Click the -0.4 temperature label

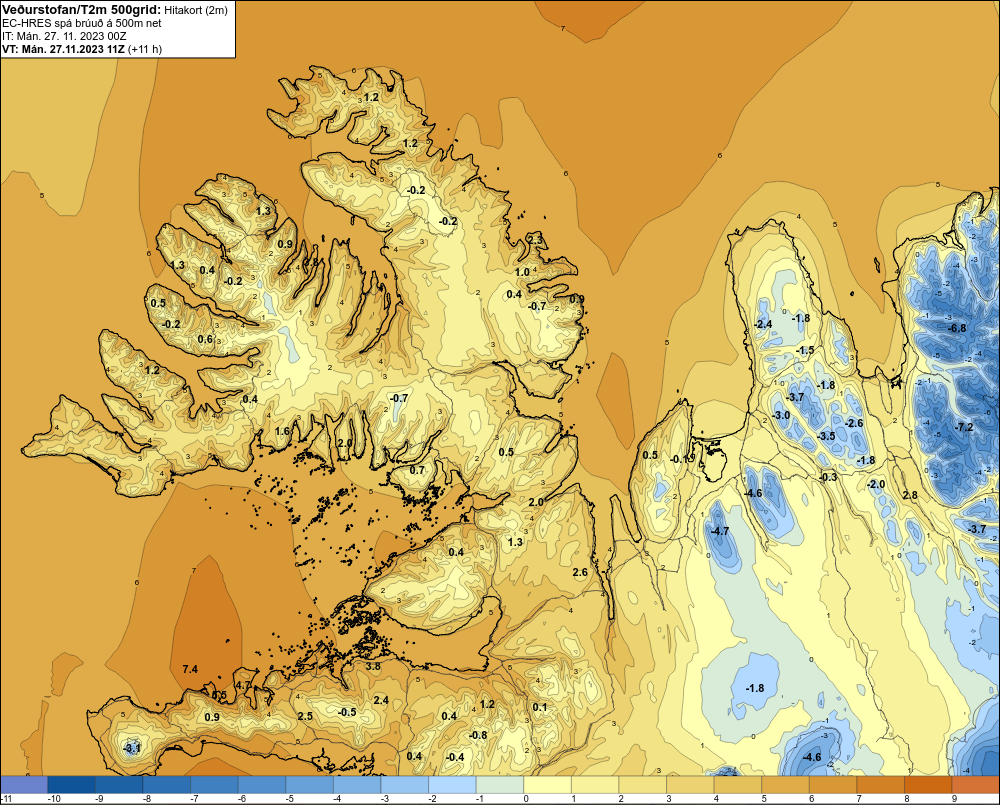point(455,757)
